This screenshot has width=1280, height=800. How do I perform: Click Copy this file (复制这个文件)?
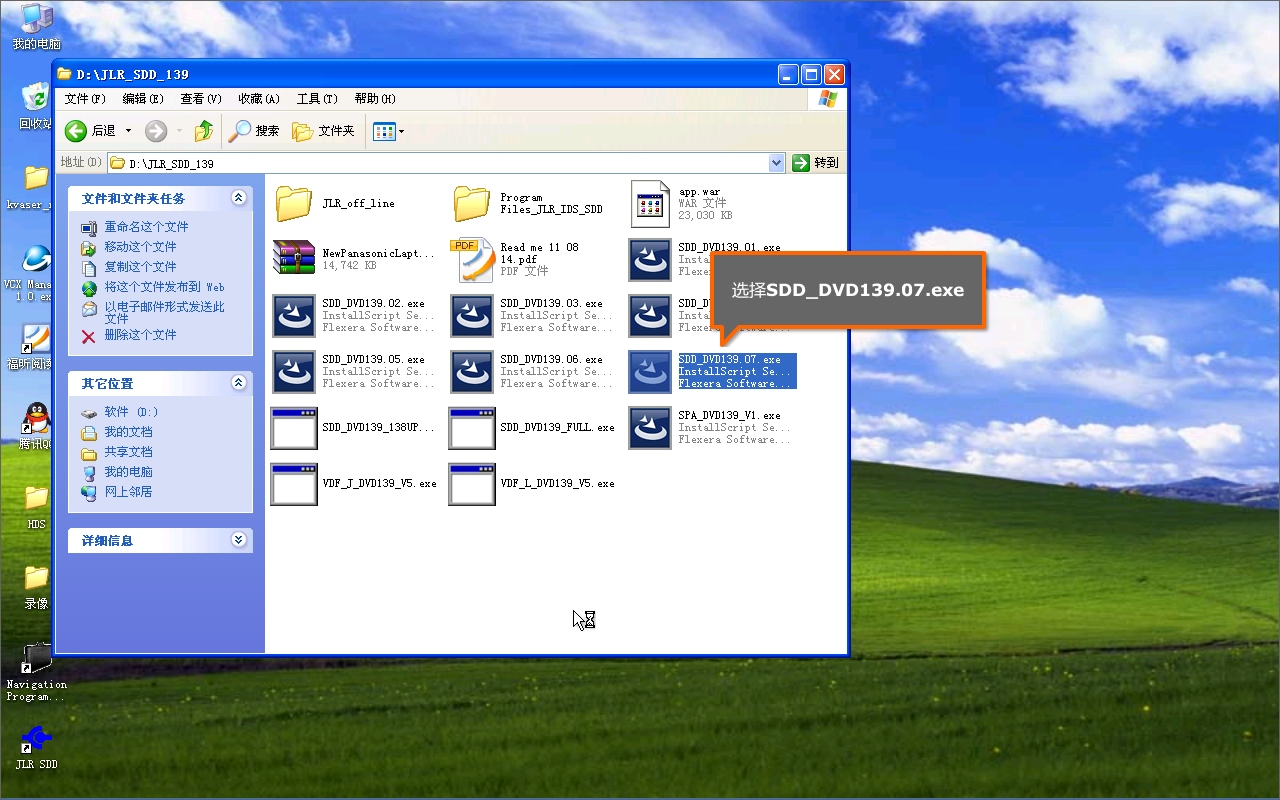point(140,267)
